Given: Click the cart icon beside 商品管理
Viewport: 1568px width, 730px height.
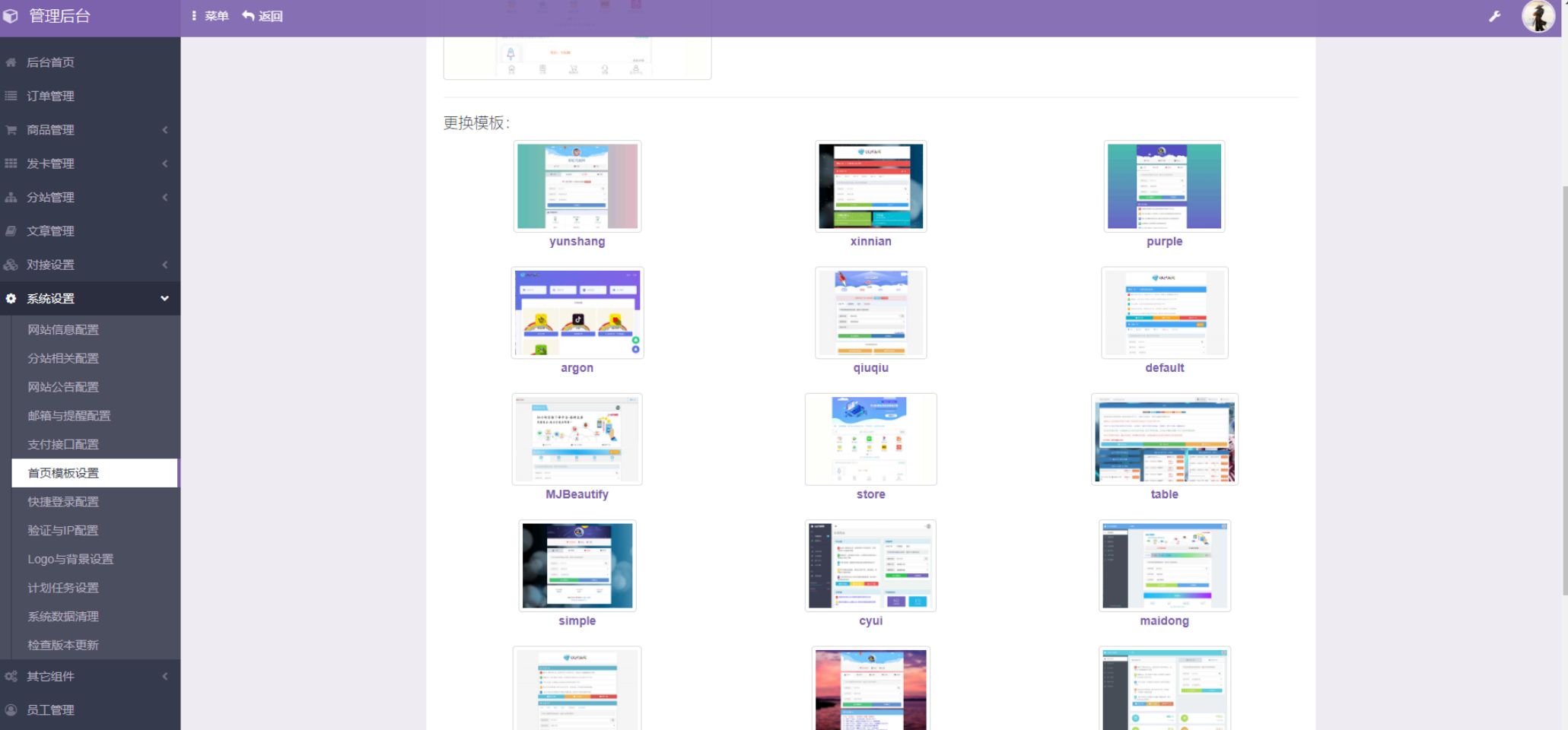Looking at the screenshot, I should click(10, 129).
